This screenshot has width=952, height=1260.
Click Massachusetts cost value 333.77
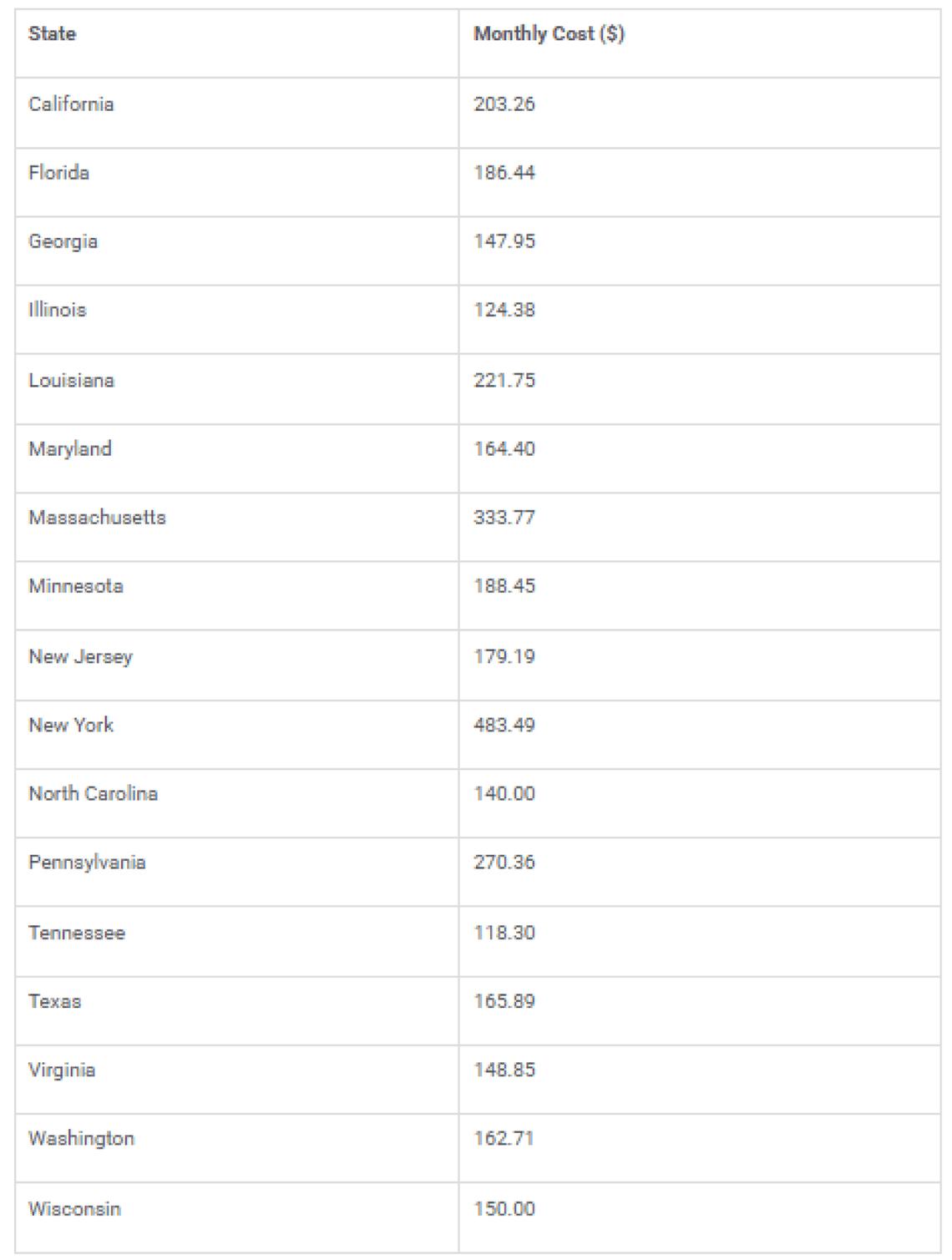(x=504, y=517)
